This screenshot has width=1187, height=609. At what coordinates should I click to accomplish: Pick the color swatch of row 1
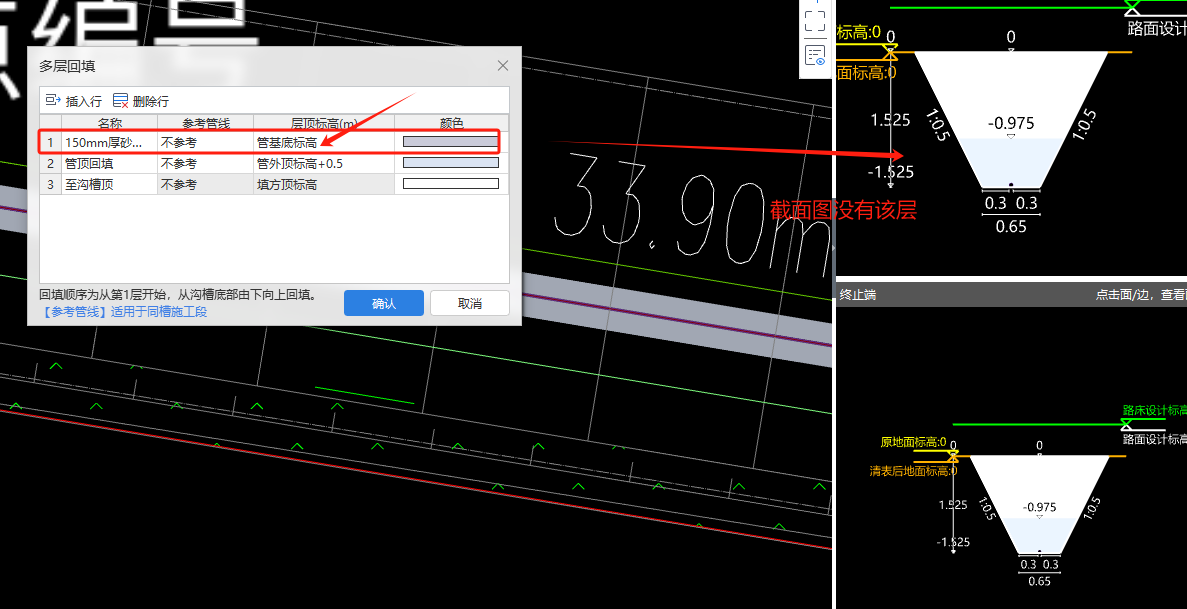450,142
